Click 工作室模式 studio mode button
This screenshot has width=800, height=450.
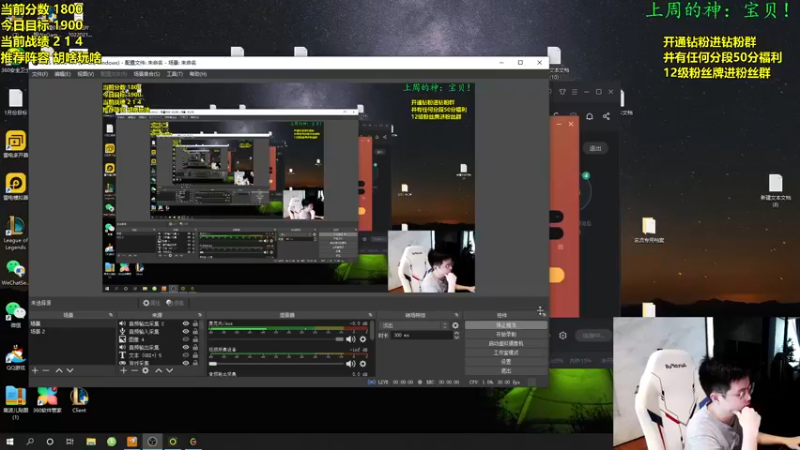pyautogui.click(x=506, y=353)
